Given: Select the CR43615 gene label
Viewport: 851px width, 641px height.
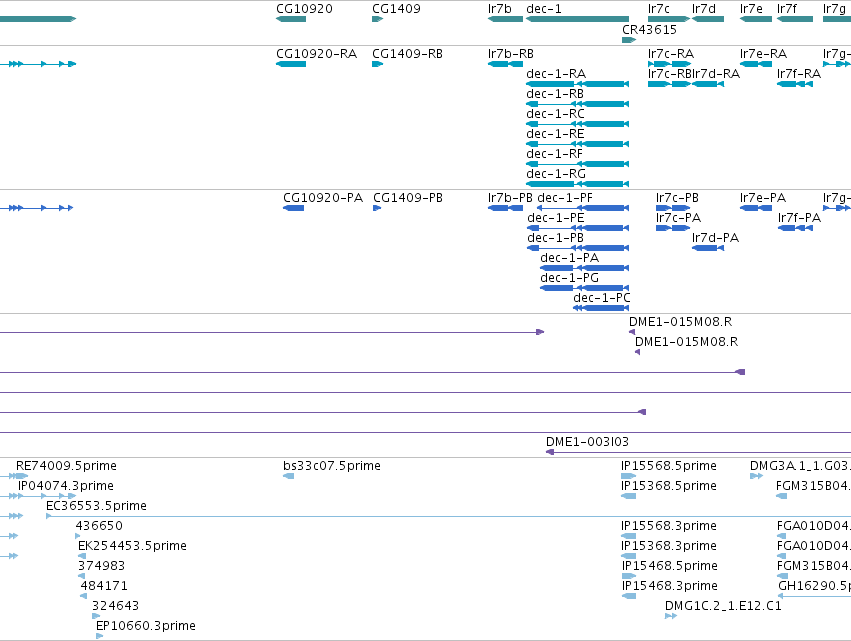Looking at the screenshot, I should tap(649, 30).
